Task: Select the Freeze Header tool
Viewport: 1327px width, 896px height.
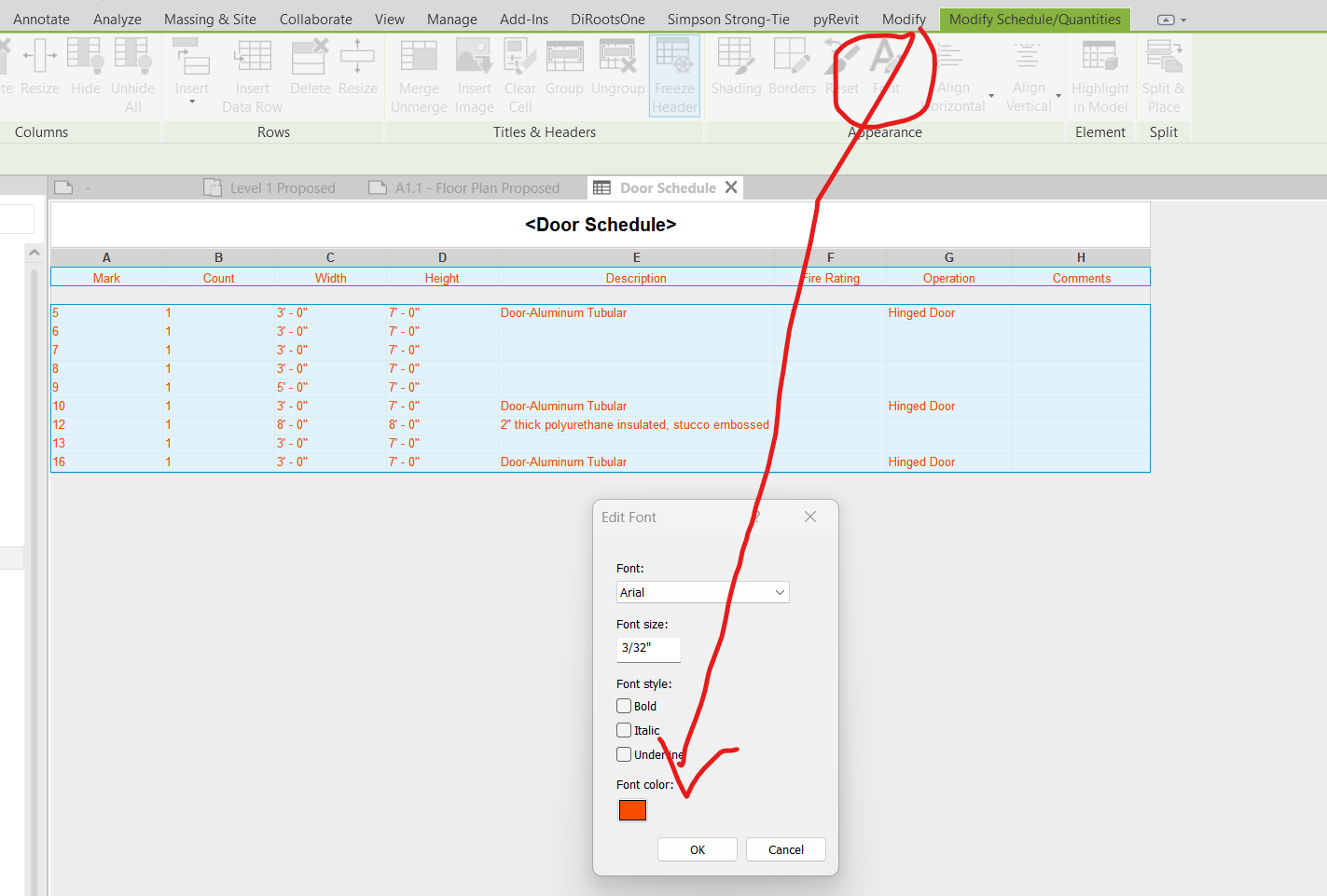Action: (674, 75)
